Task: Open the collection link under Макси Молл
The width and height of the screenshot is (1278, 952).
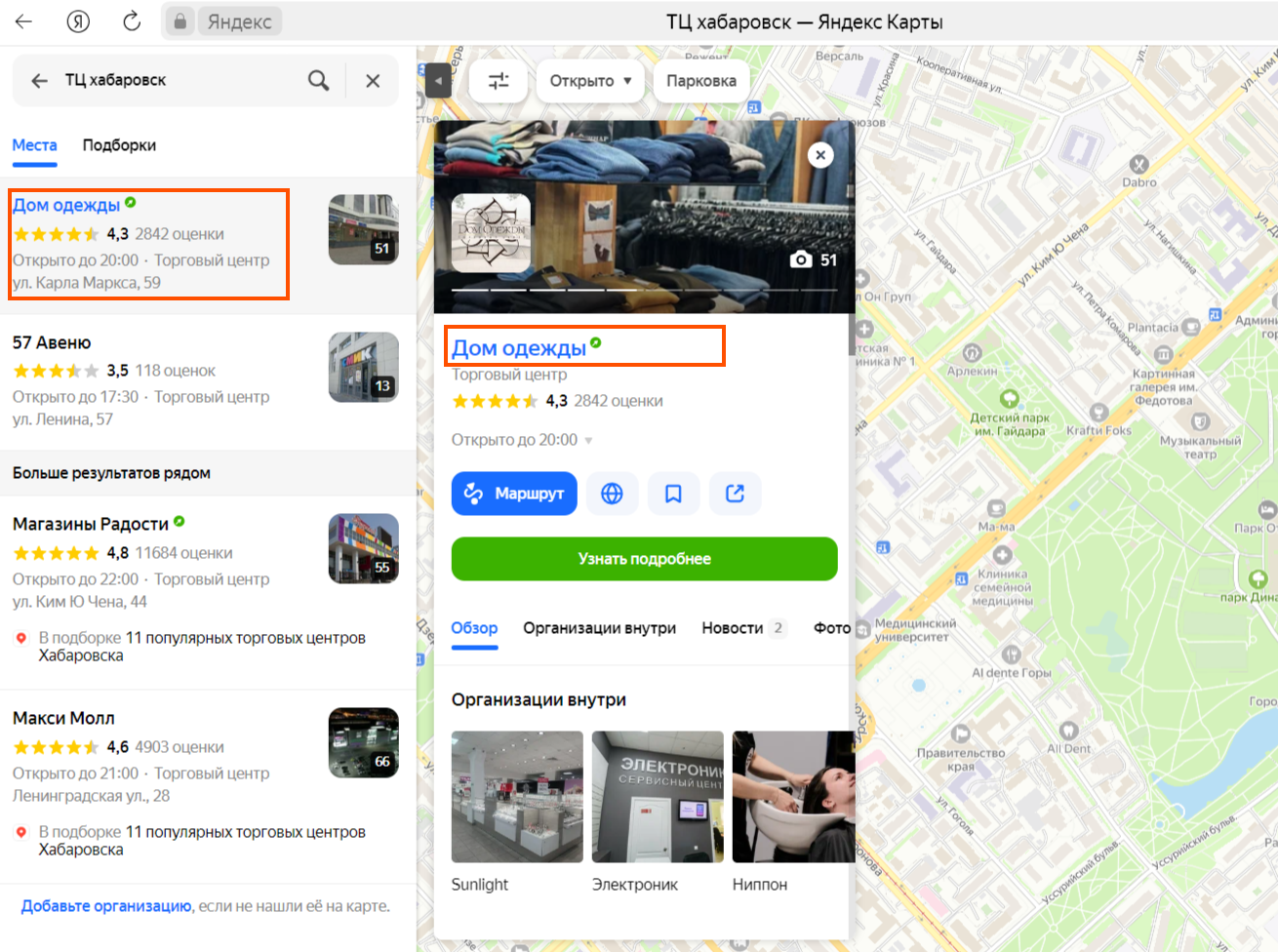Action: coord(202,841)
